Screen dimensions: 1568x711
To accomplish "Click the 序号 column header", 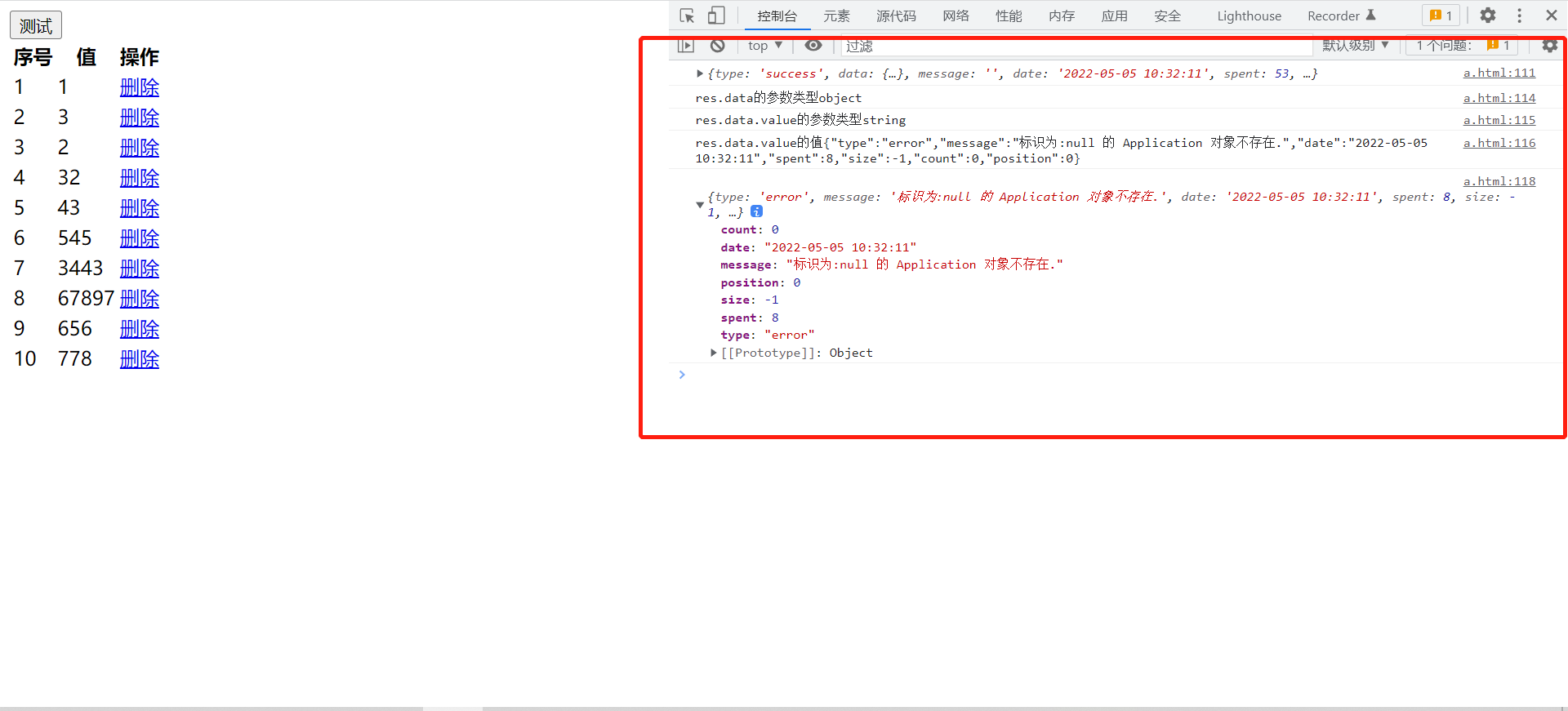I will (x=33, y=57).
